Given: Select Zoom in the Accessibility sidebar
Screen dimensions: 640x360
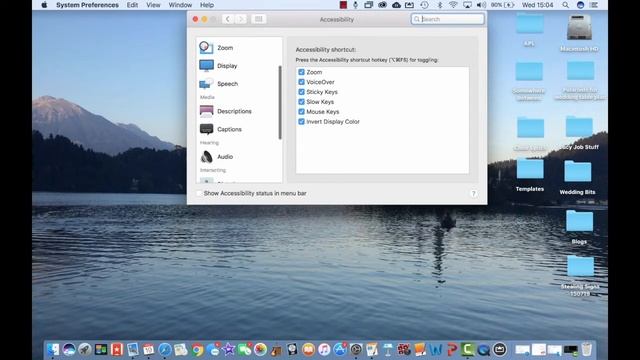Looking at the screenshot, I should [239, 48].
